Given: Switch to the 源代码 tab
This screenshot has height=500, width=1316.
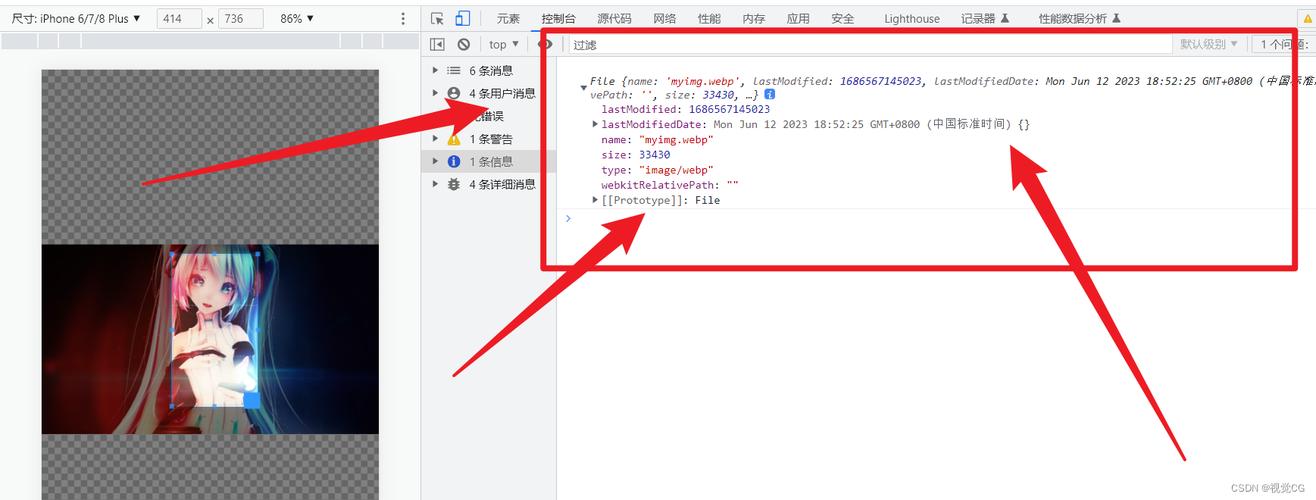Looking at the screenshot, I should tap(614, 18).
